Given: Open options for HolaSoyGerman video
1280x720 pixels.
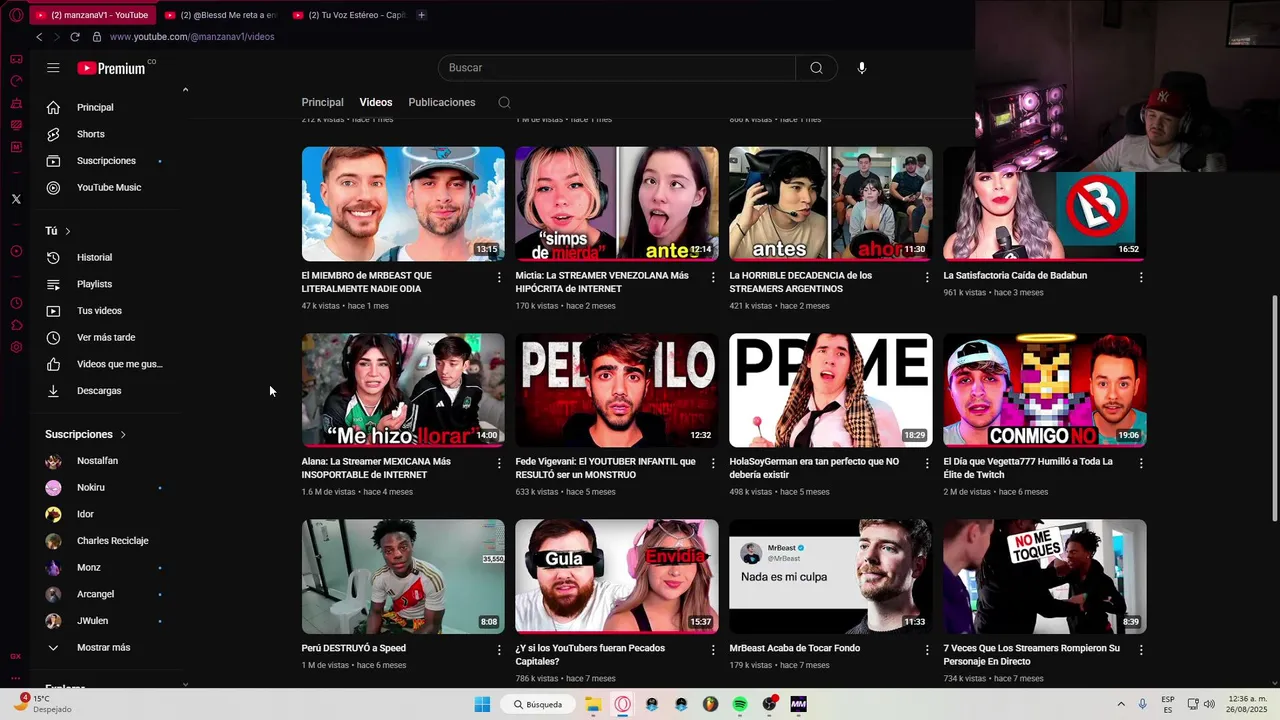Looking at the screenshot, I should (927, 463).
